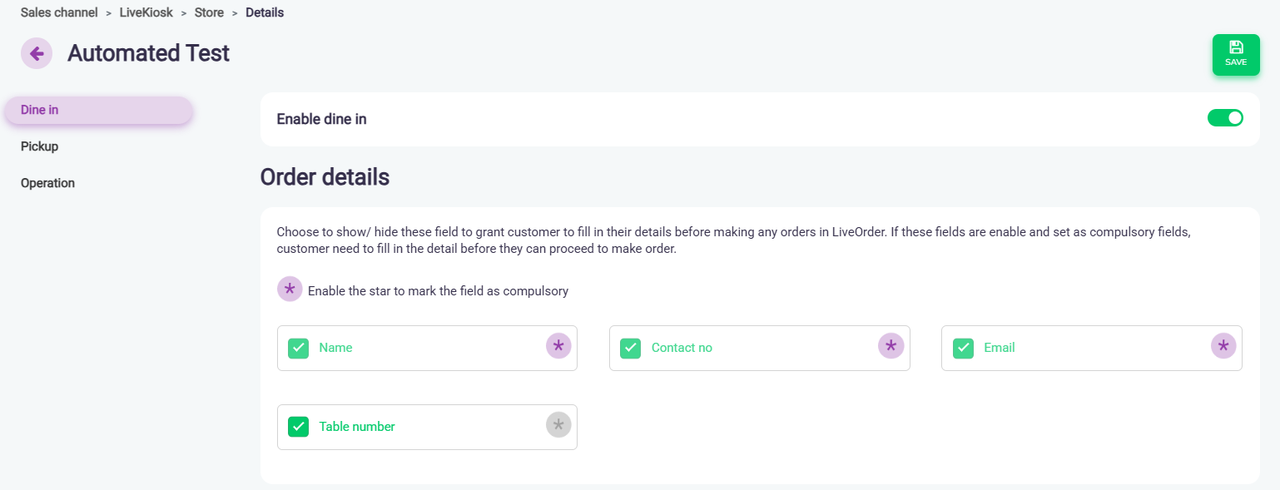Click the Table number field label
The width and height of the screenshot is (1280, 490).
pyautogui.click(x=357, y=427)
